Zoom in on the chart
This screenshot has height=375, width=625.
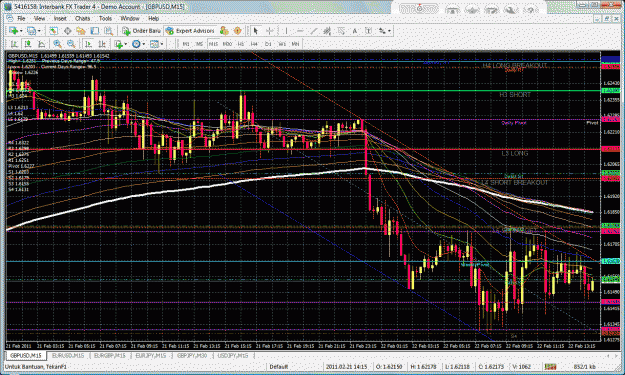pyautogui.click(x=57, y=44)
